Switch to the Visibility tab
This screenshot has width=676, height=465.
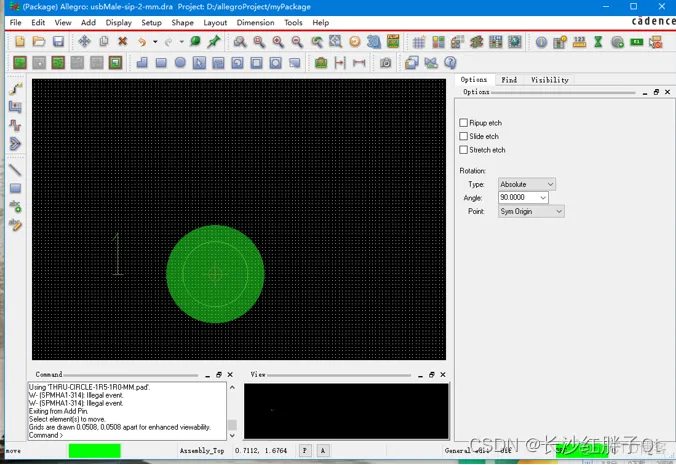(x=550, y=80)
